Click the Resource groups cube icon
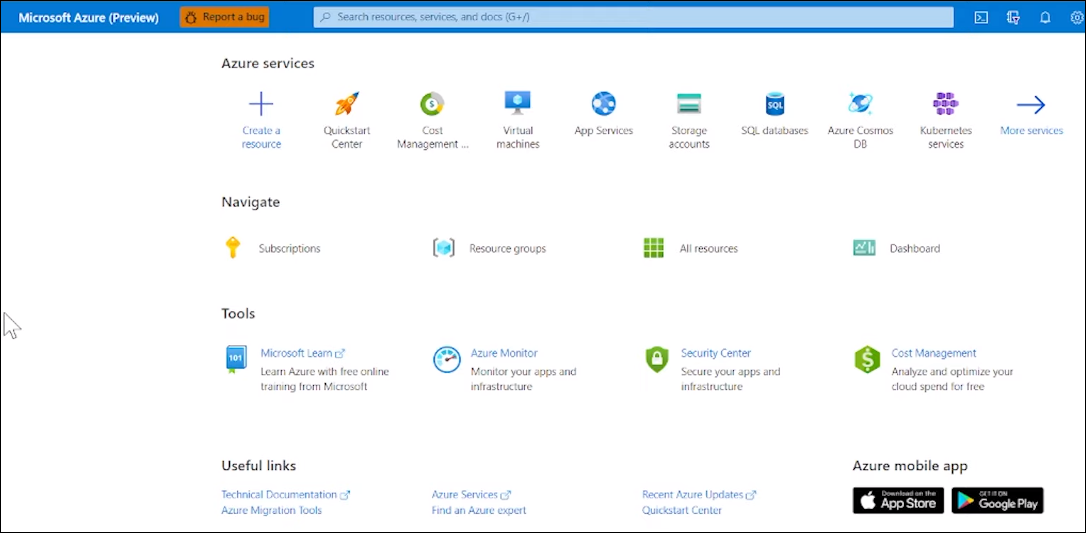The height and width of the screenshot is (533, 1086). click(443, 248)
